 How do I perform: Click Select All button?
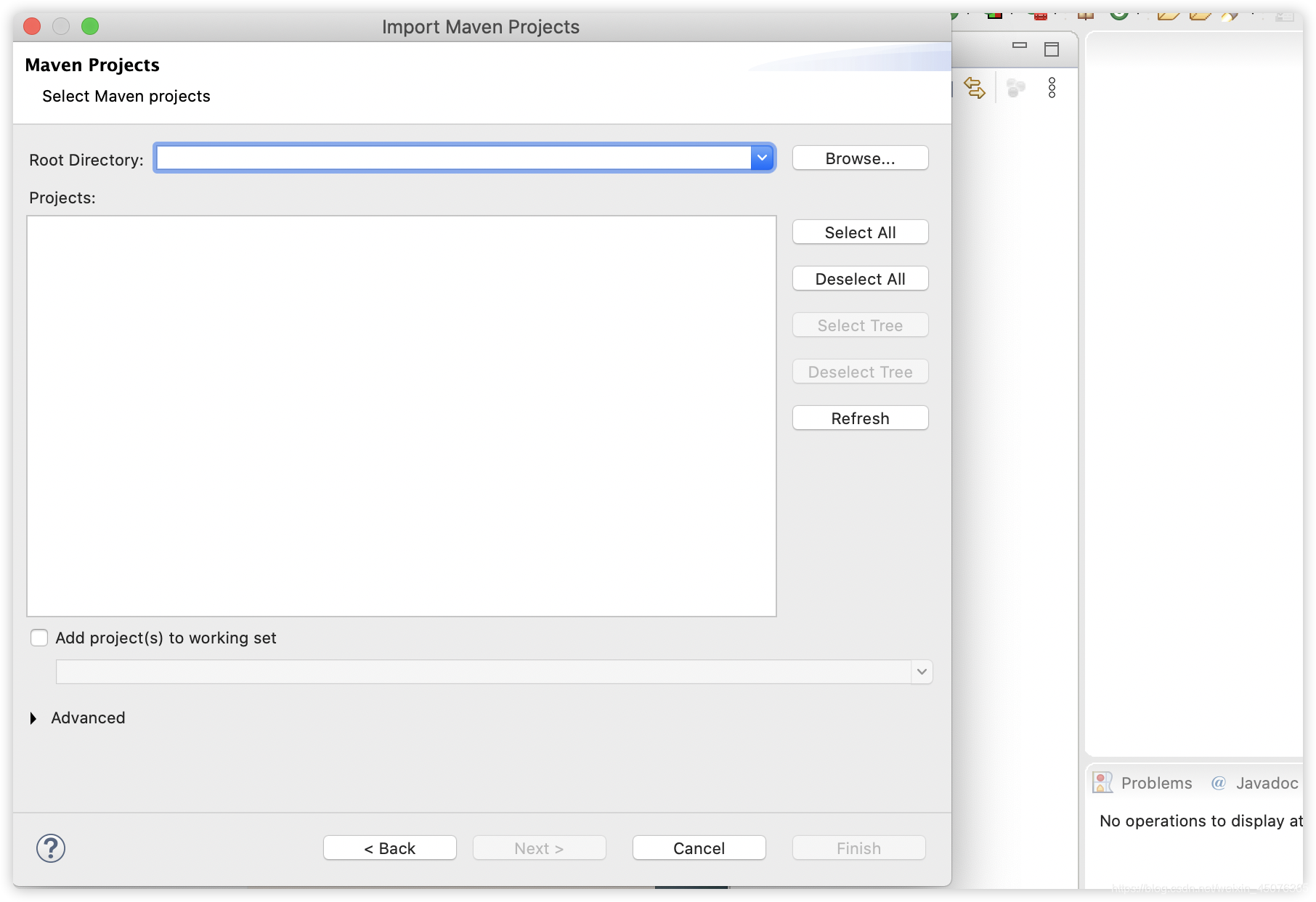pos(860,232)
